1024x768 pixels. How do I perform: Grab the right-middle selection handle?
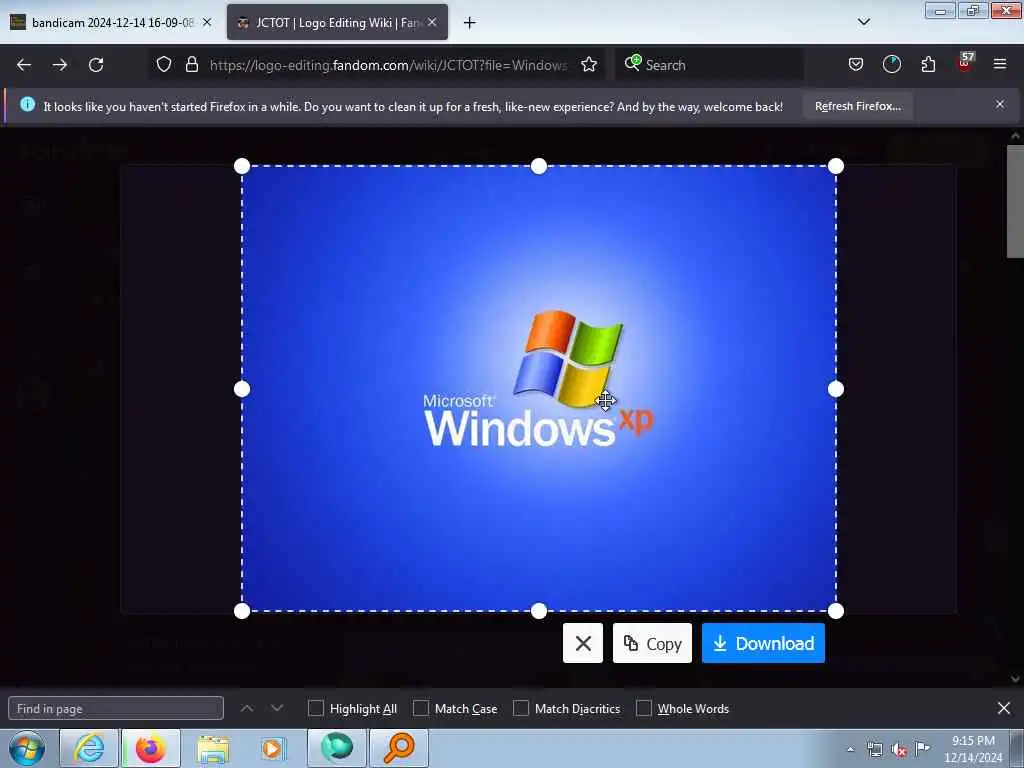[x=836, y=389]
